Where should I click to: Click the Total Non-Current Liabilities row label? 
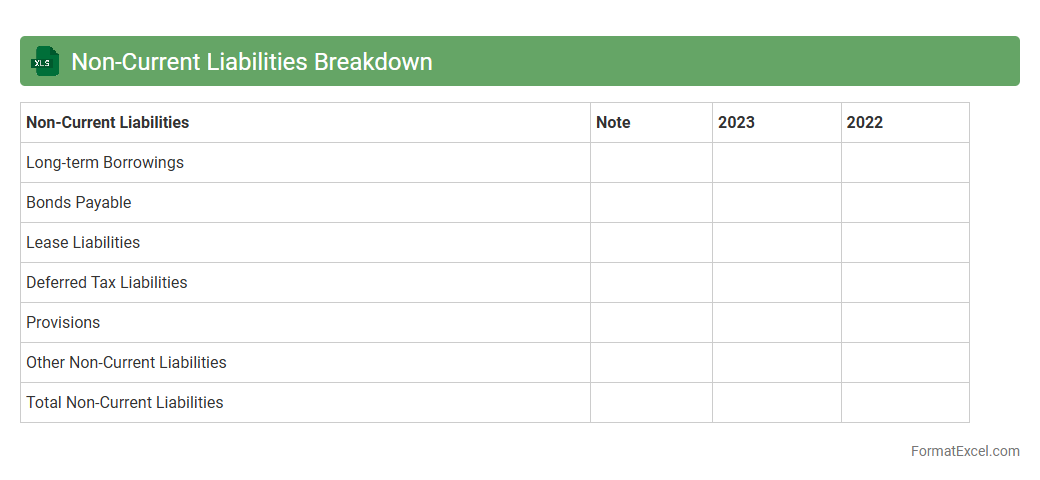pos(125,403)
